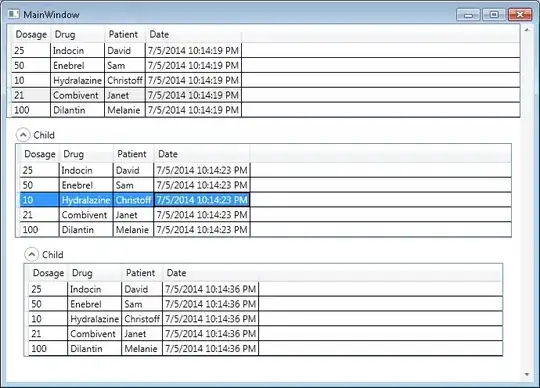Click dosage 100 cell in top grid

tap(31, 110)
